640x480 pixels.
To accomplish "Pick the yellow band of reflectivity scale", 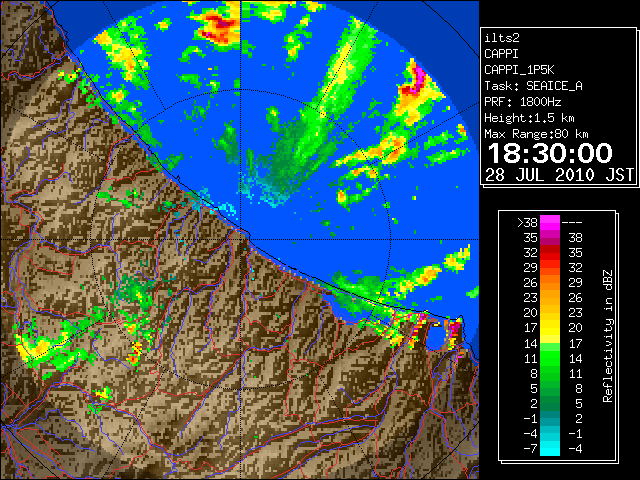I will (550, 329).
